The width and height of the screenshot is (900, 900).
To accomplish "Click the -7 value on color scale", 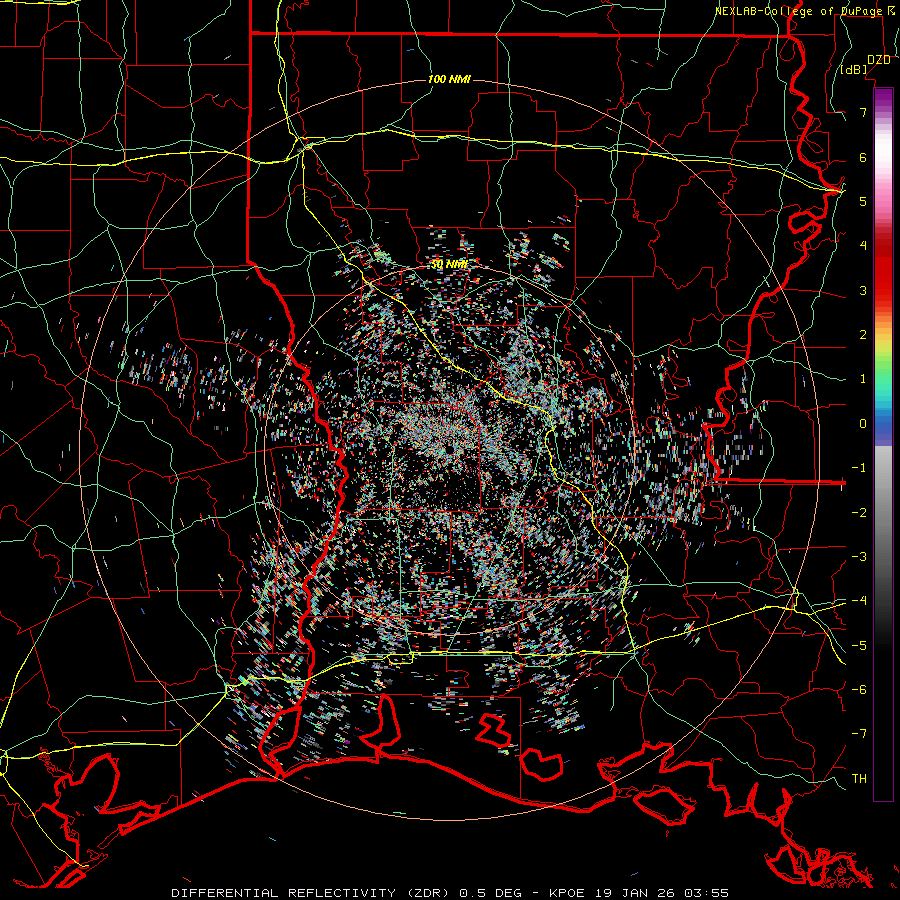I will tap(859, 734).
